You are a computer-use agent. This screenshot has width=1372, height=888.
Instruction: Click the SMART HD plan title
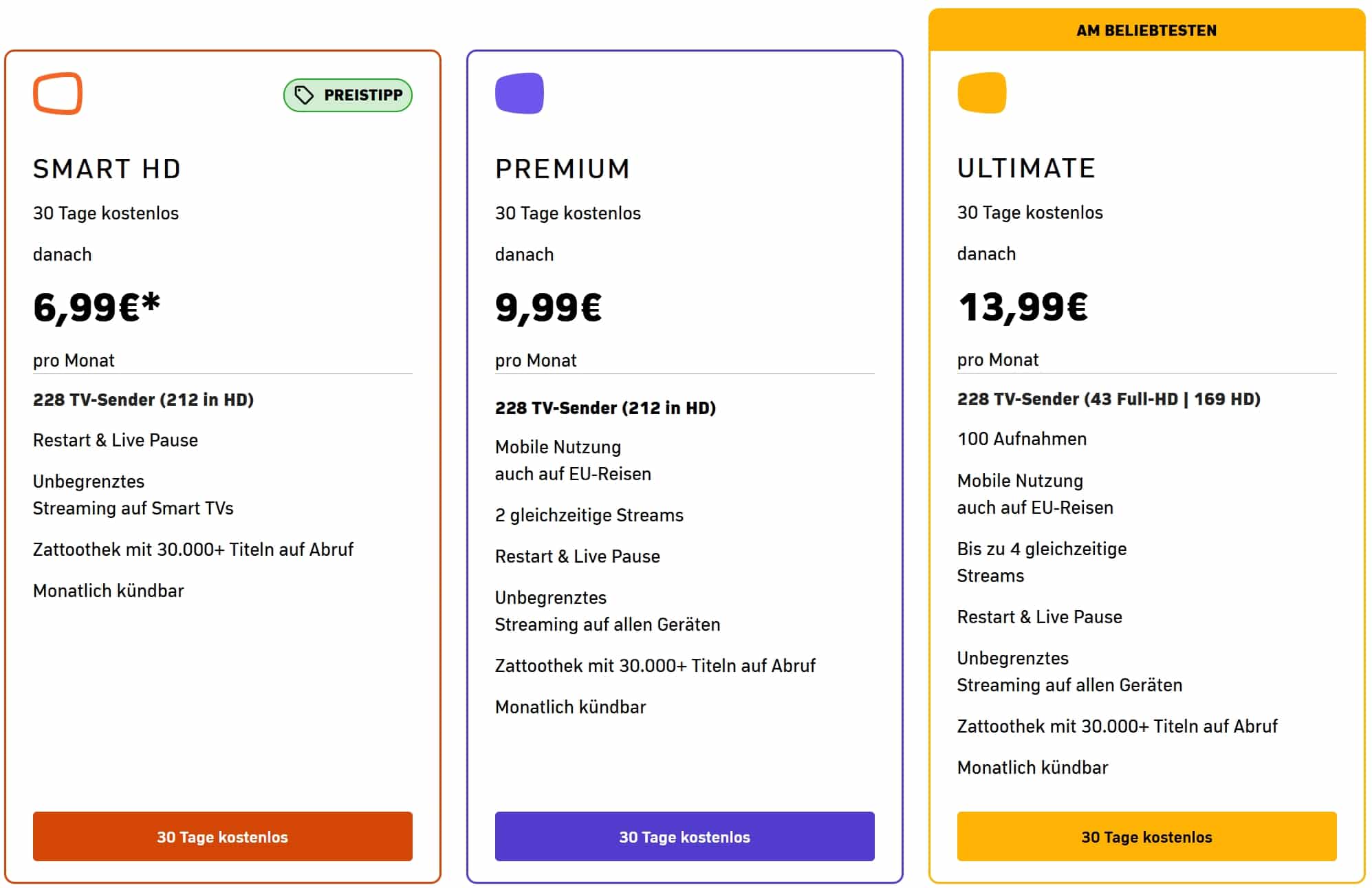coord(107,169)
